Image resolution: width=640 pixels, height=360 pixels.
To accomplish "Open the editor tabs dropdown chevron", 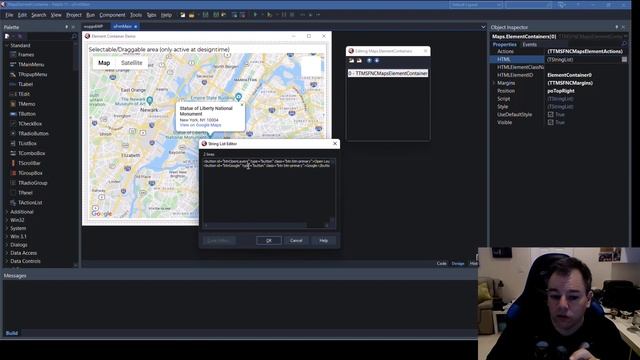I will point(483,27).
